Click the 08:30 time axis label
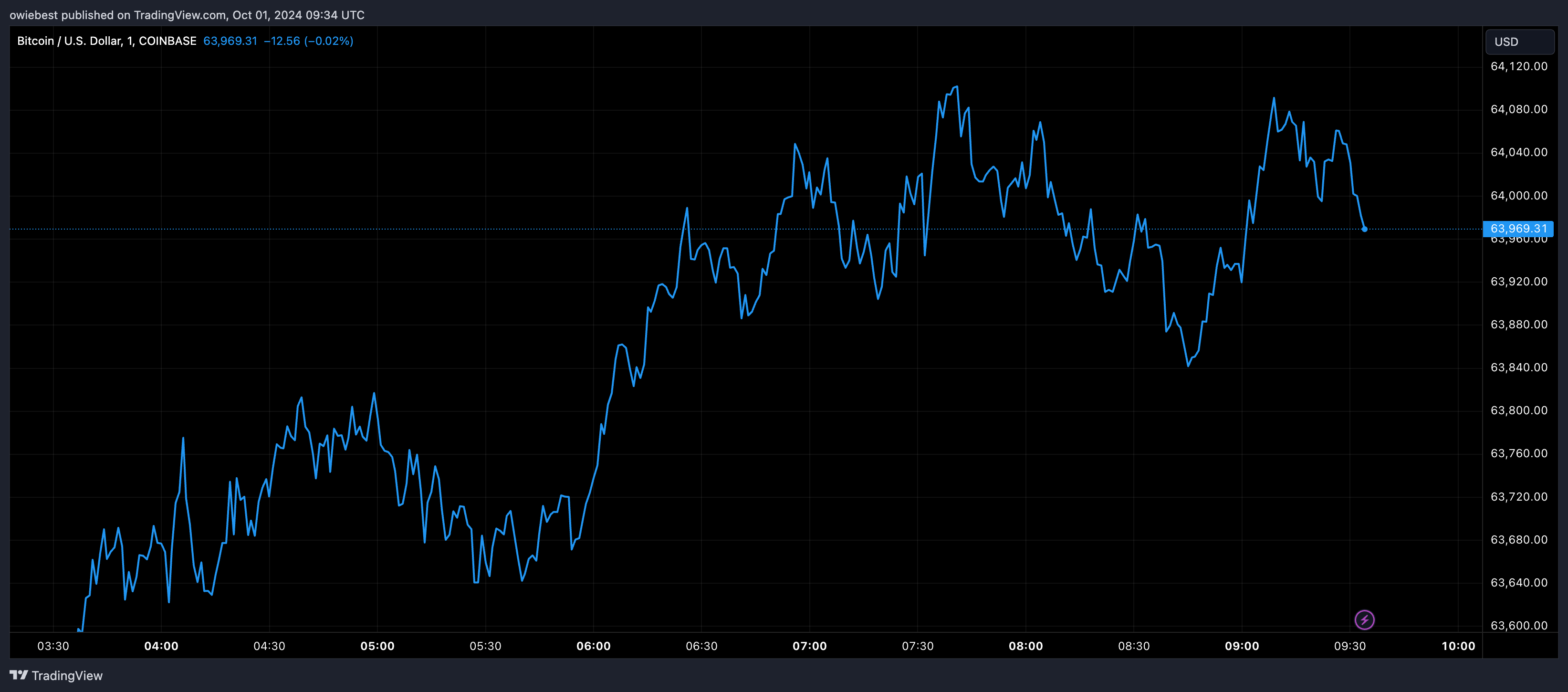Screen dimensions: 1568x692 pos(1134,646)
